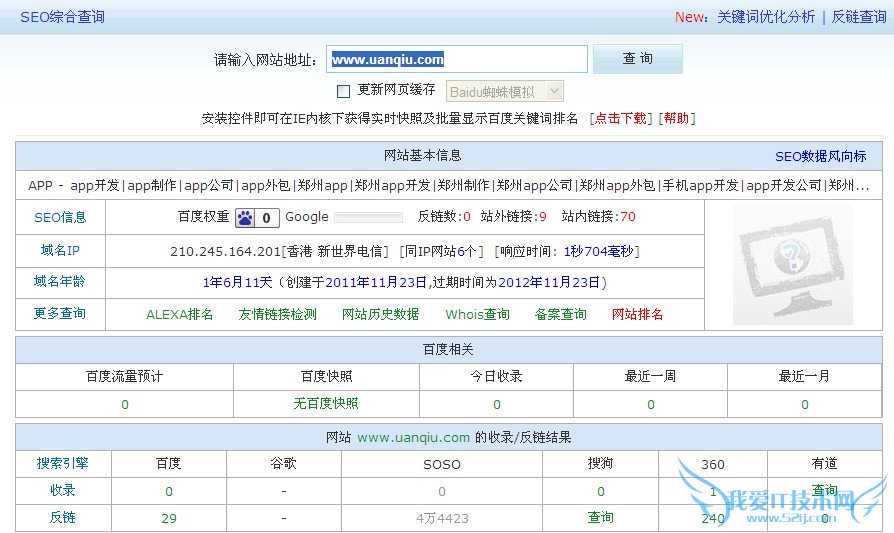Click the 查询 search button
894x533 pixels.
coord(637,59)
